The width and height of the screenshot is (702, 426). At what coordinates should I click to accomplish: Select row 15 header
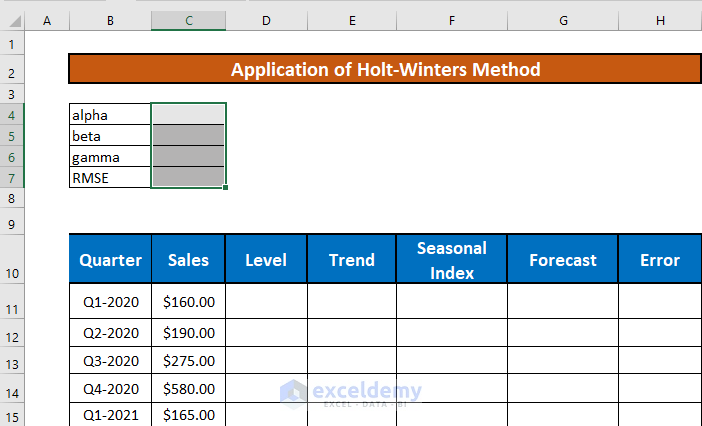pyautogui.click(x=12, y=416)
